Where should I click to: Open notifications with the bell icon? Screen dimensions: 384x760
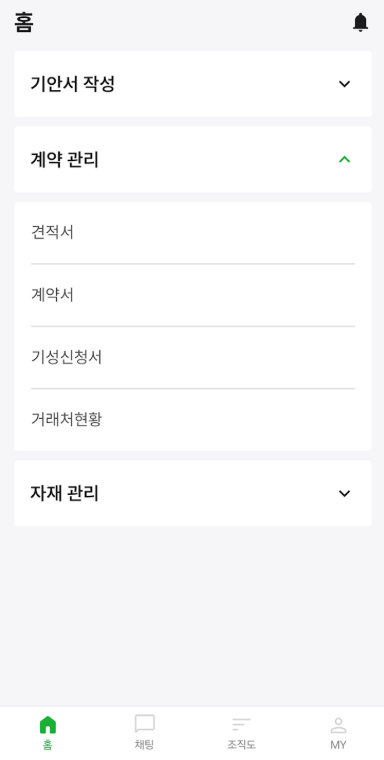coord(360,22)
